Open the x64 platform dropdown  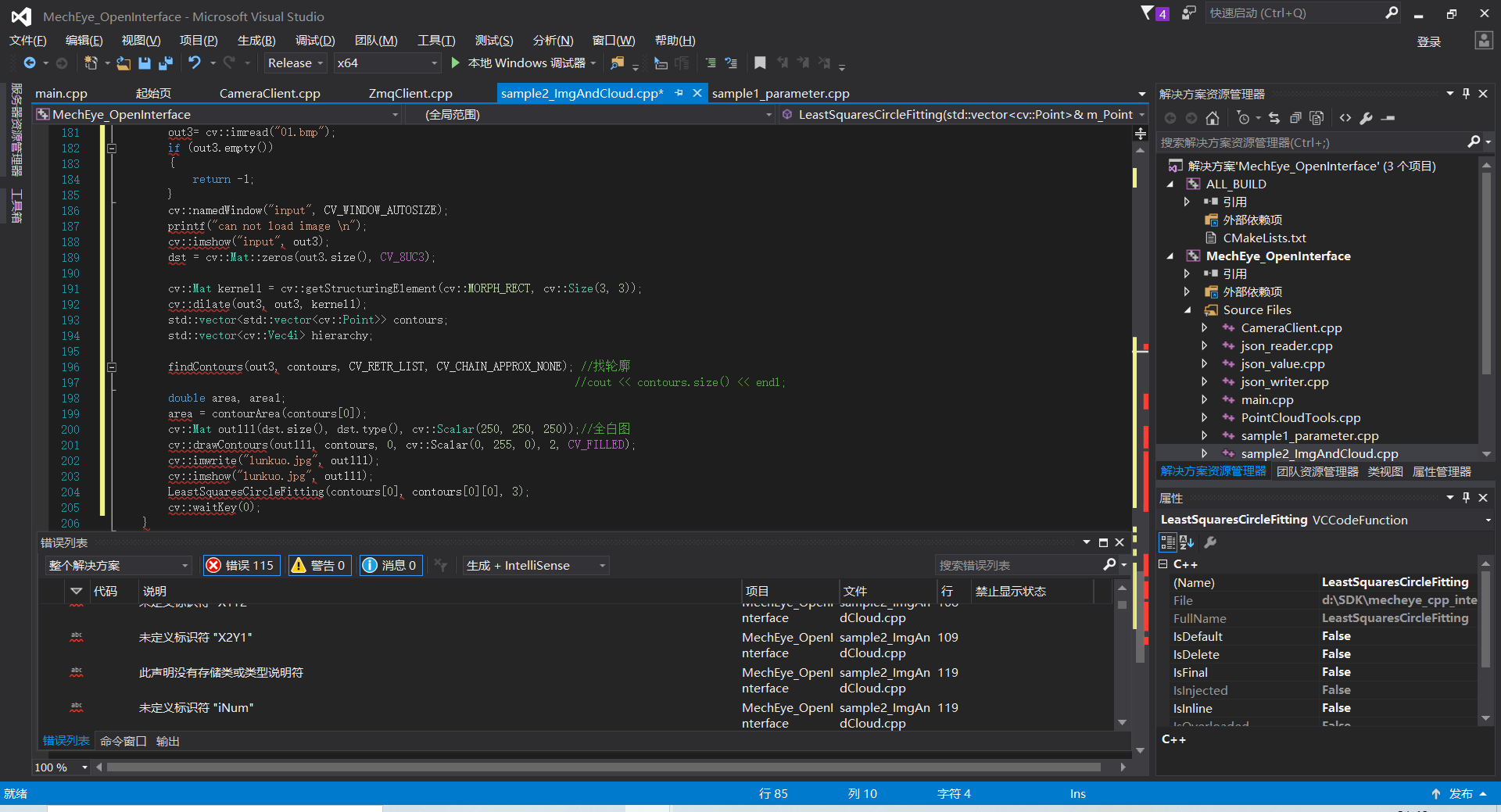(386, 63)
